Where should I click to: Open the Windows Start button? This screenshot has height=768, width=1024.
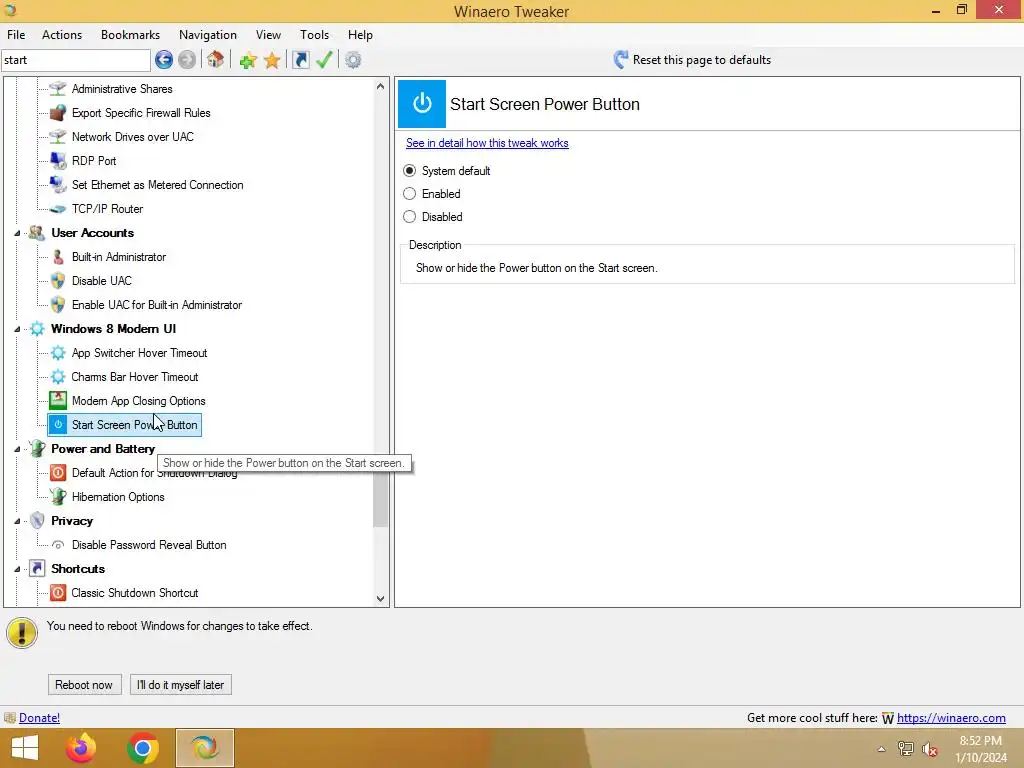(25, 748)
